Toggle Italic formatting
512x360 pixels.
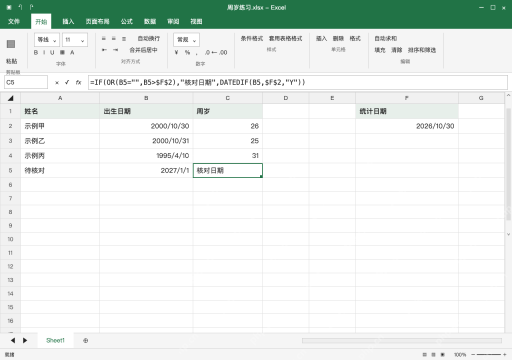pos(44,52)
